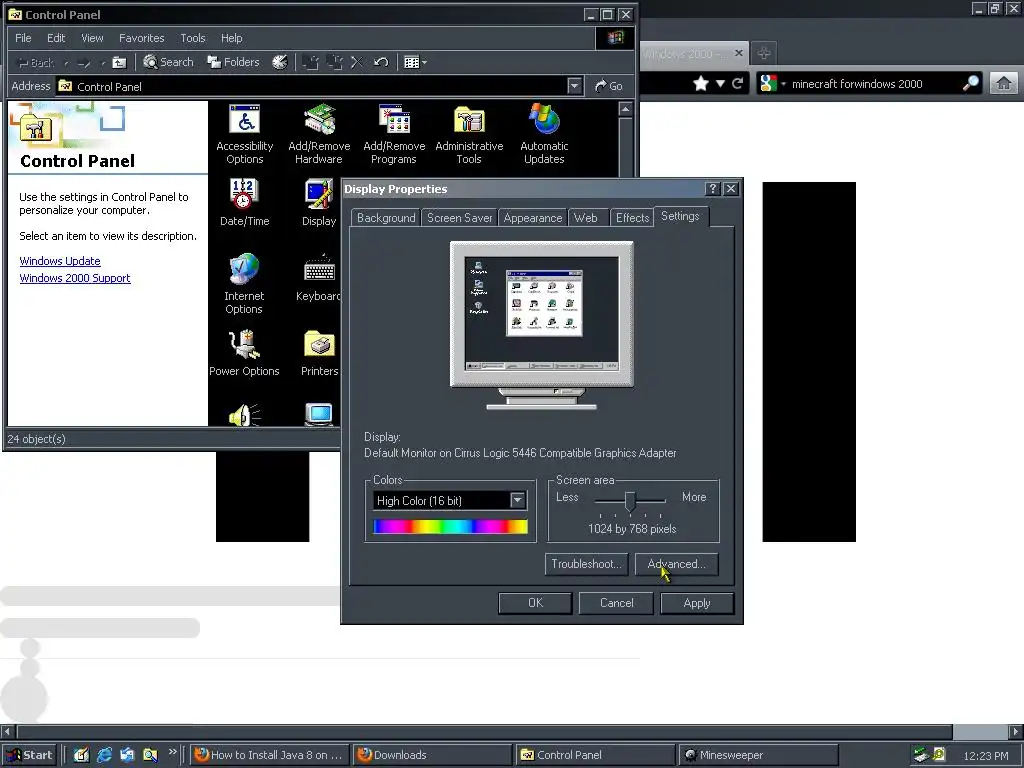Click the Undo toolbar icon

381,62
